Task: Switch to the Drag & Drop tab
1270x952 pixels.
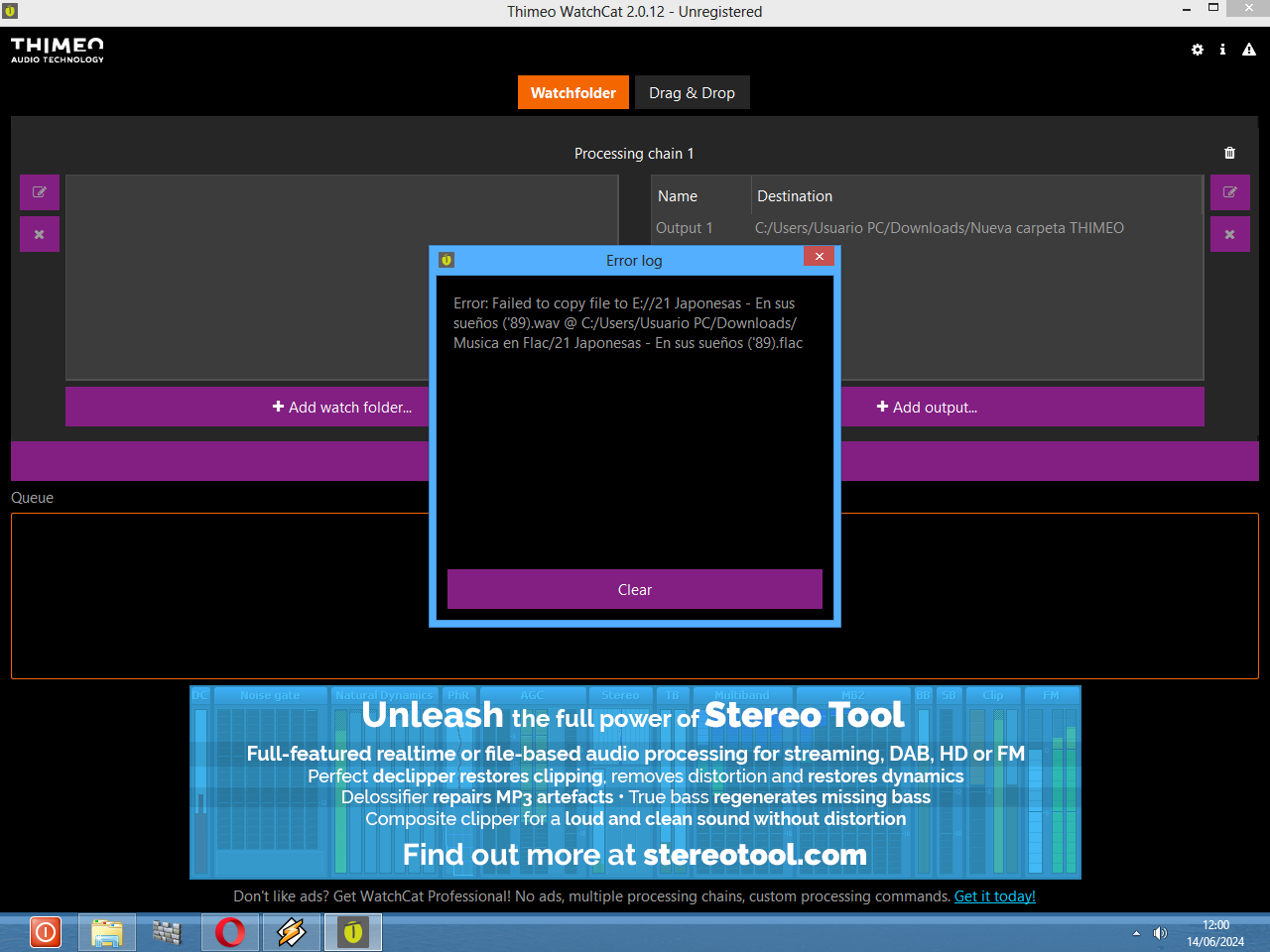Action: [x=693, y=93]
